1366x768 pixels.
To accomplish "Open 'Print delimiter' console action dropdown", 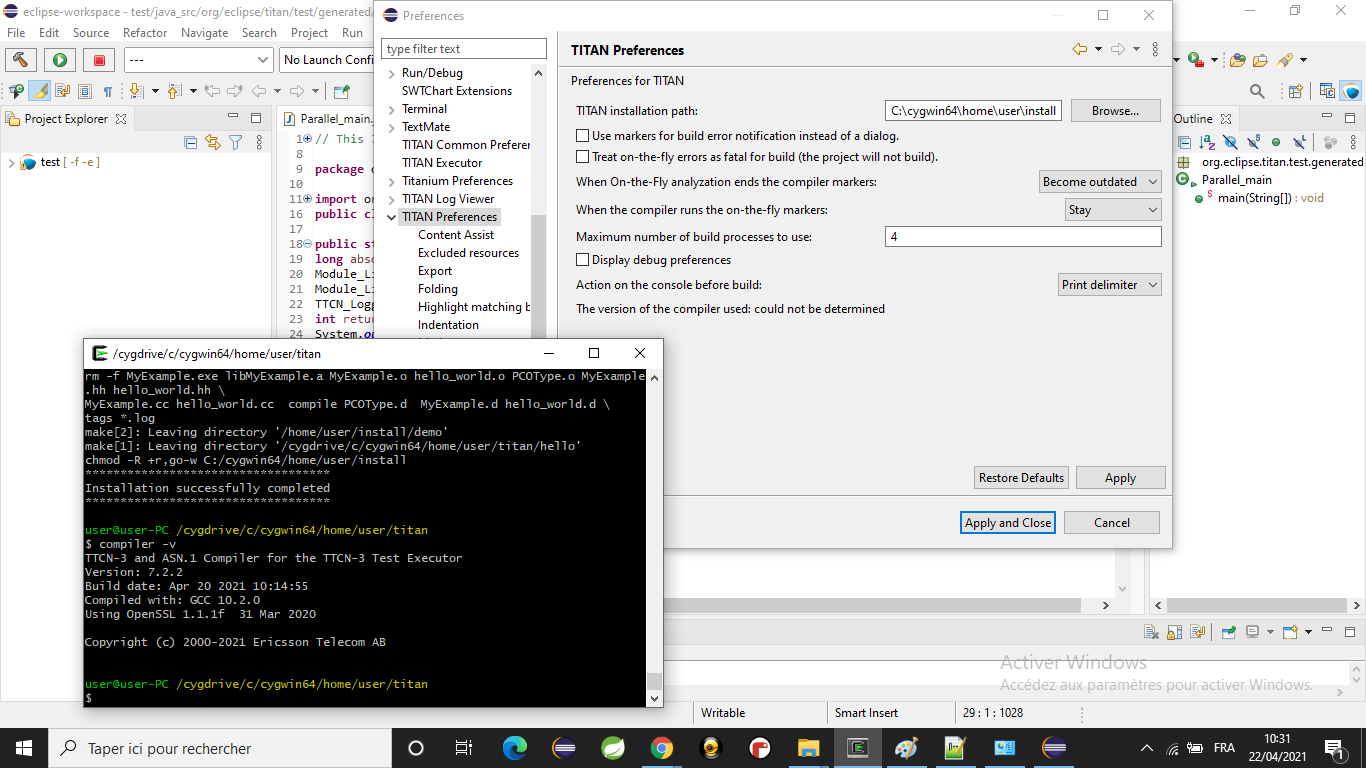I will 1110,285.
